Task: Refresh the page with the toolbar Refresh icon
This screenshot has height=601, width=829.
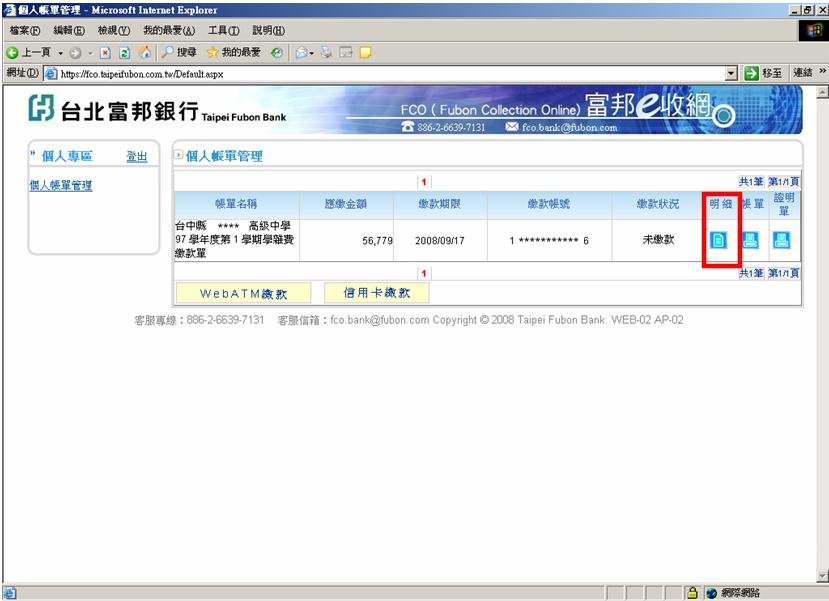Action: tap(125, 52)
